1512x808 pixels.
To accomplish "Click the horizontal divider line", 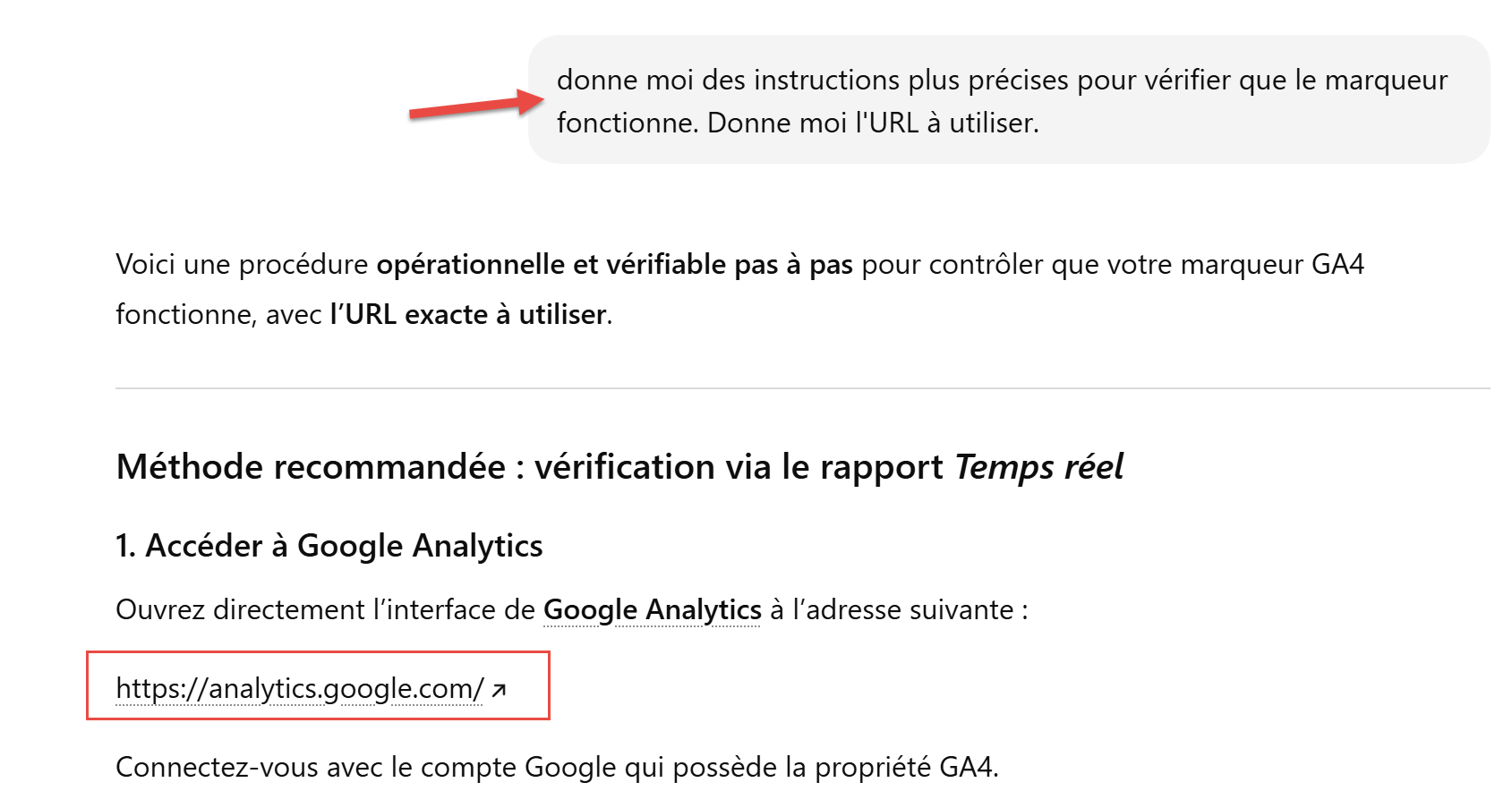I will tap(802, 388).
